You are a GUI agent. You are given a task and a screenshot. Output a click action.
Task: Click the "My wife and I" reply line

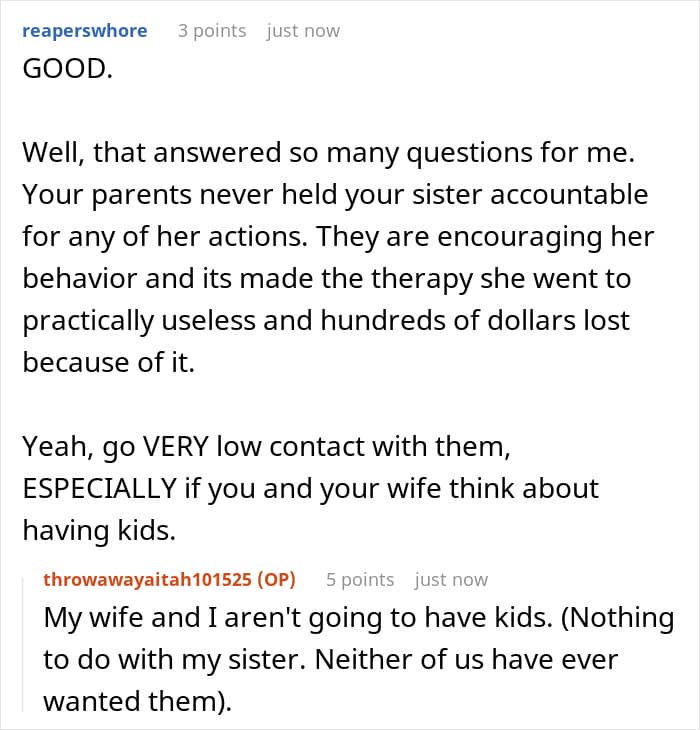[x=358, y=618]
